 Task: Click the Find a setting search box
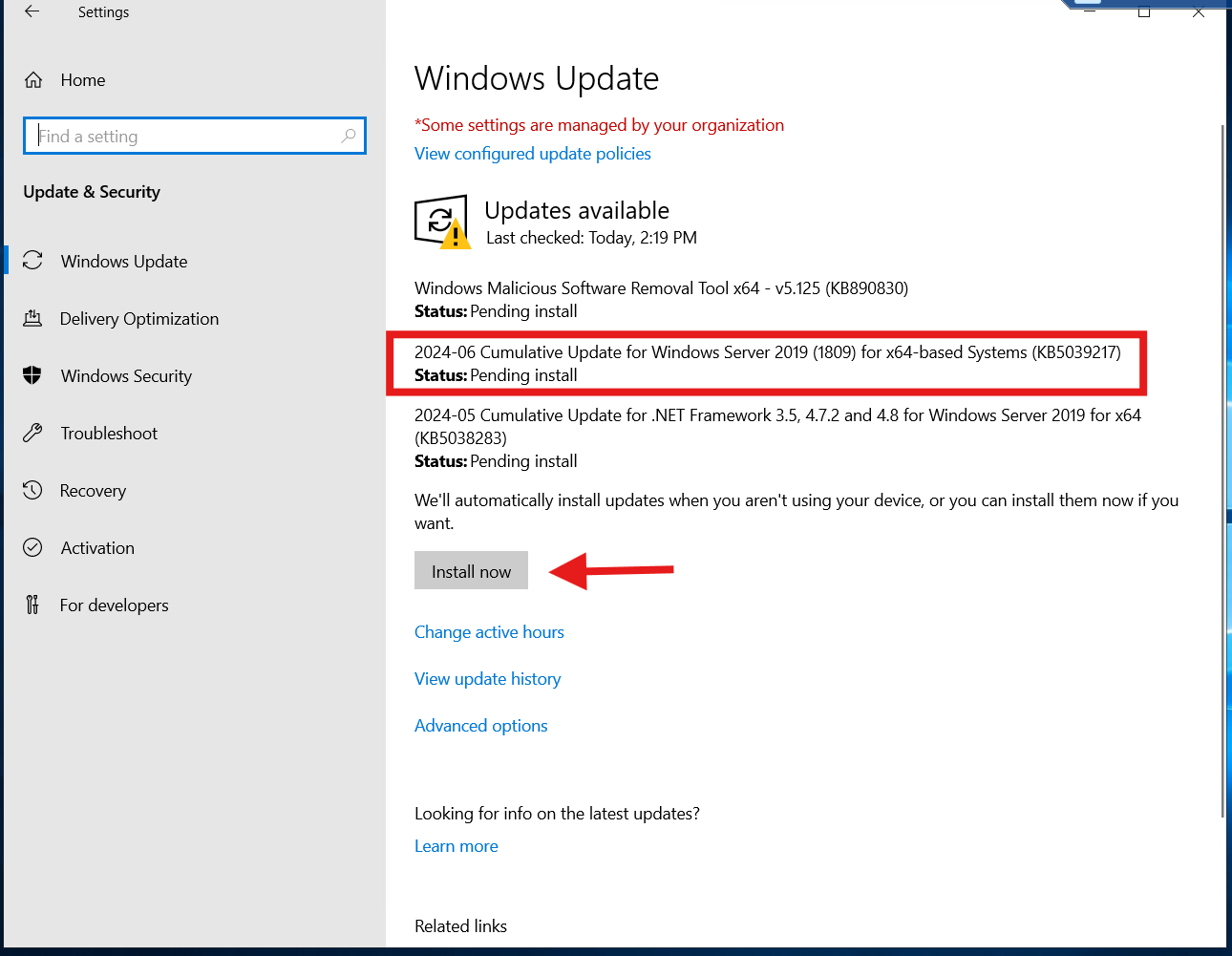tap(194, 136)
